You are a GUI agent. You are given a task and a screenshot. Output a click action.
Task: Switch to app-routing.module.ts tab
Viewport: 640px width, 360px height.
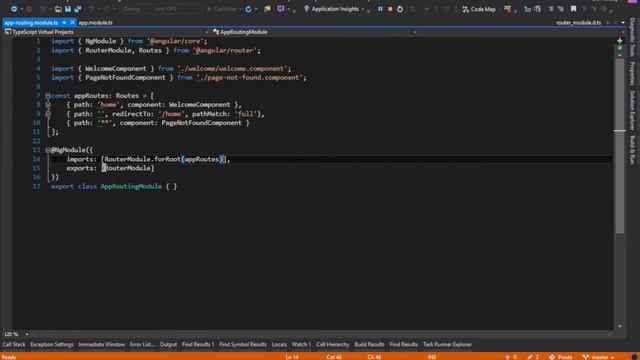(31, 22)
